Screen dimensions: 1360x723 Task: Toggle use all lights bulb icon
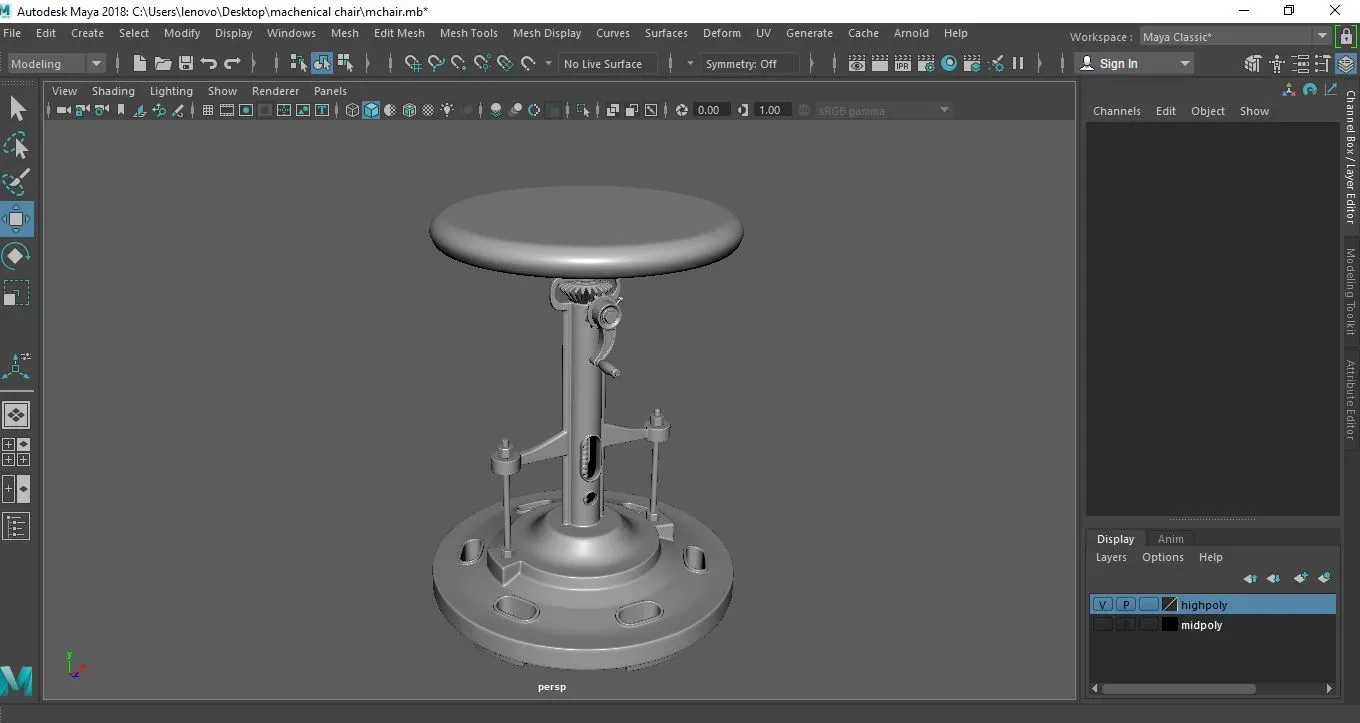pos(447,110)
